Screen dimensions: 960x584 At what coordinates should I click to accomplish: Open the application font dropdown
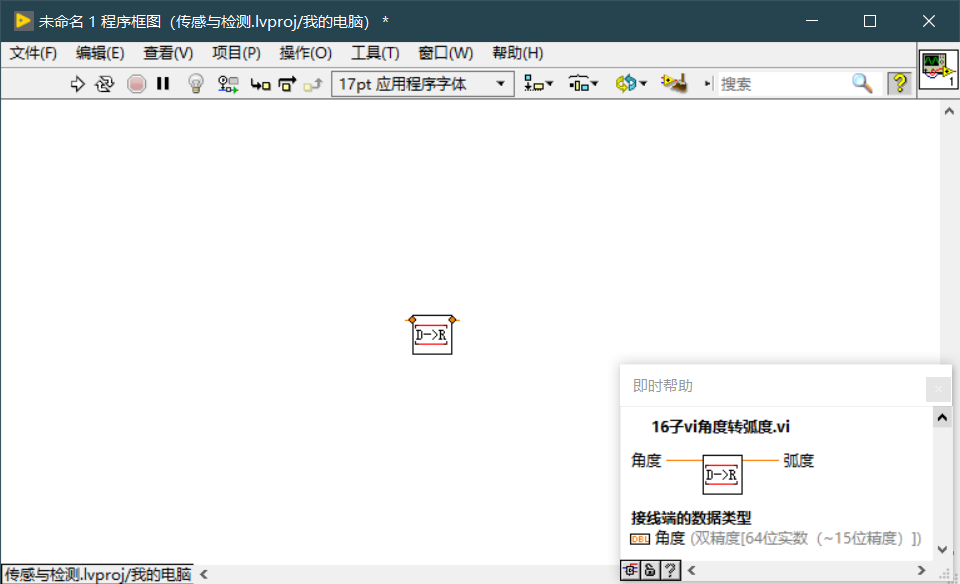tap(501, 84)
